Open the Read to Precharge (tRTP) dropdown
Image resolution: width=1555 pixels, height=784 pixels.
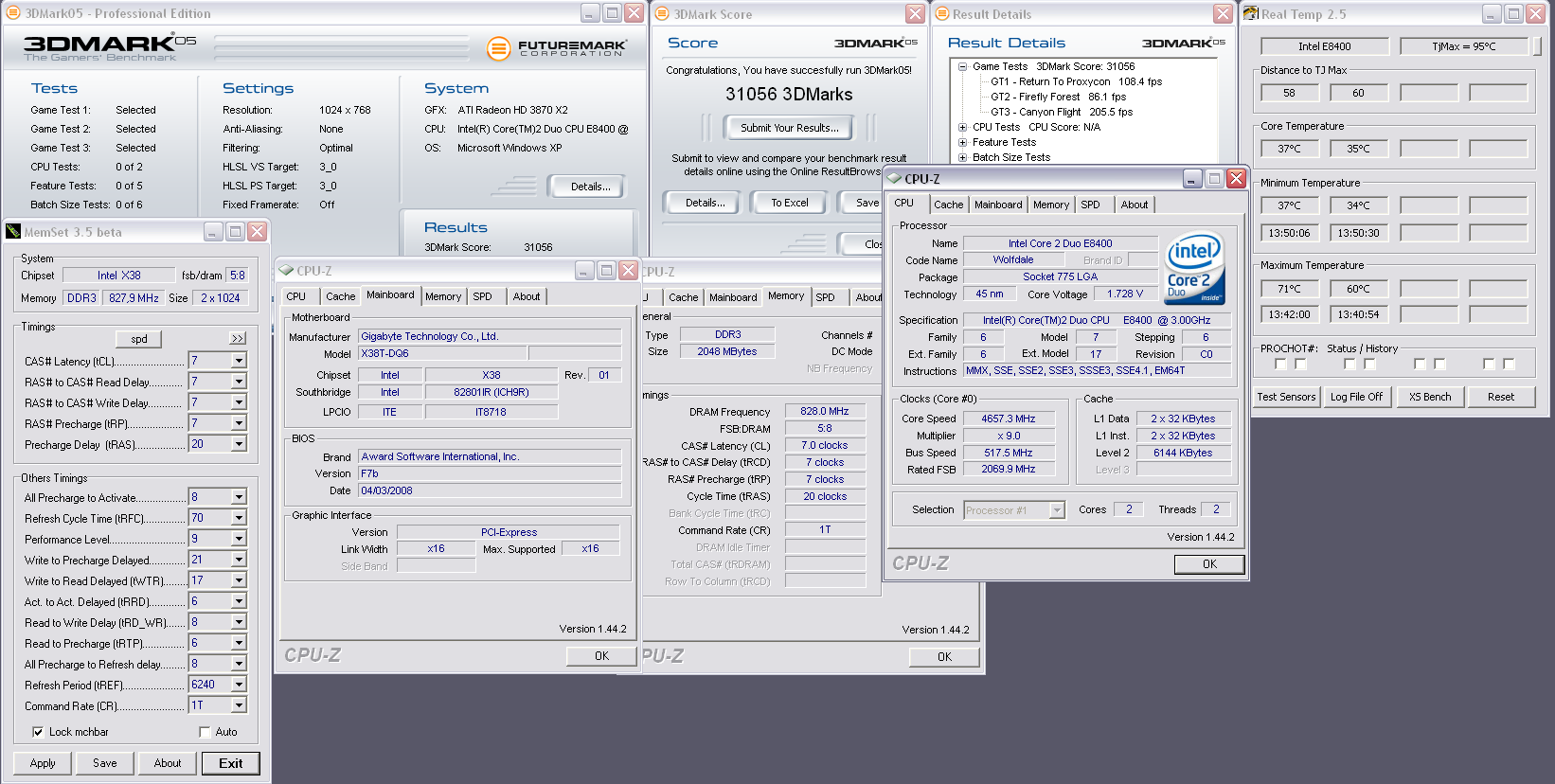239,643
